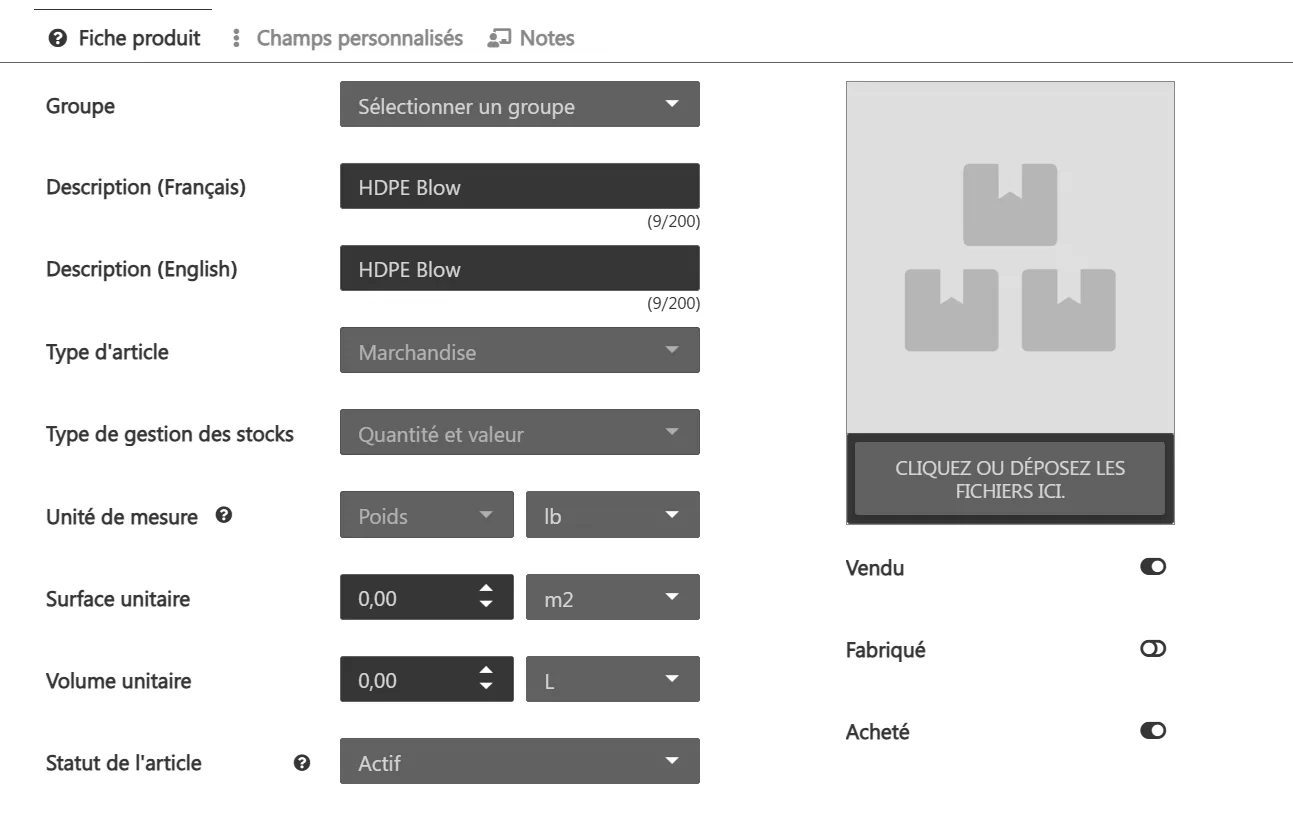Click the Acheté label

click(x=878, y=732)
